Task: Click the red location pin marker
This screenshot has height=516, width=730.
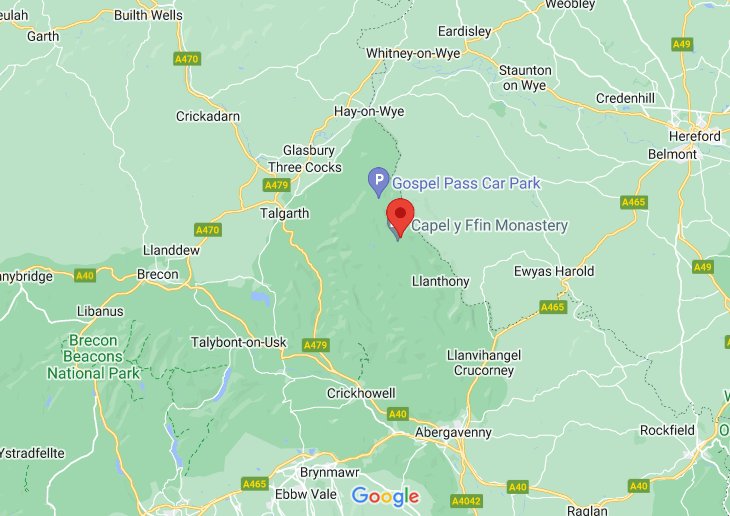Action: (x=400, y=215)
